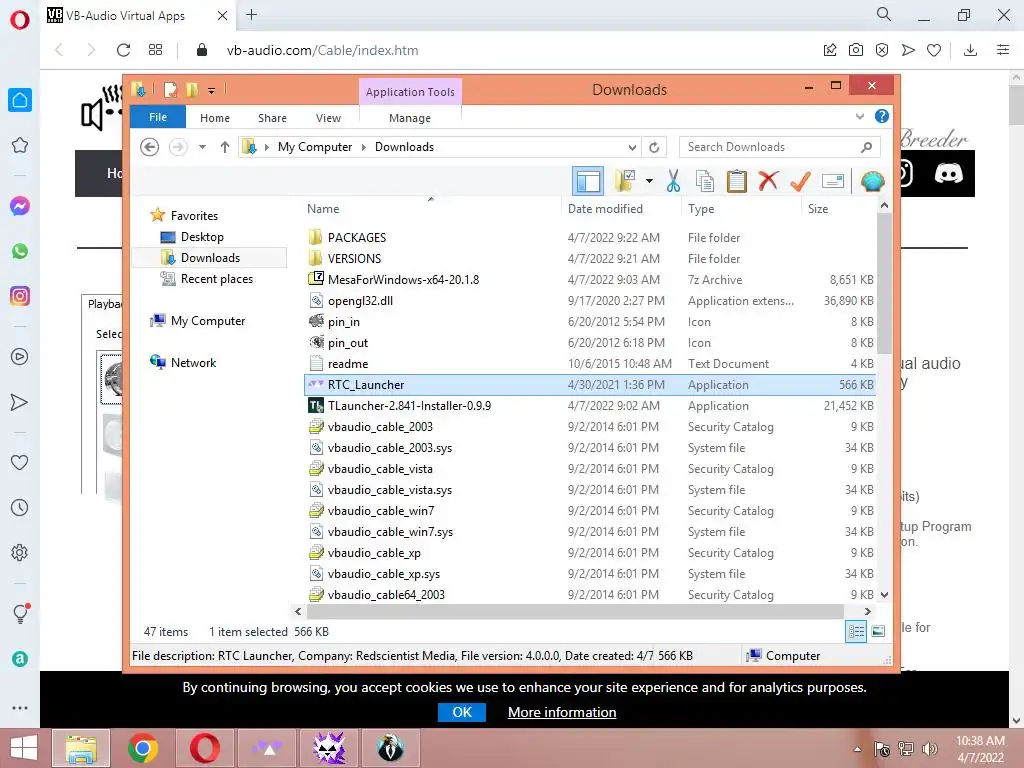Expand My Computer breadcrumb arrow

364,147
